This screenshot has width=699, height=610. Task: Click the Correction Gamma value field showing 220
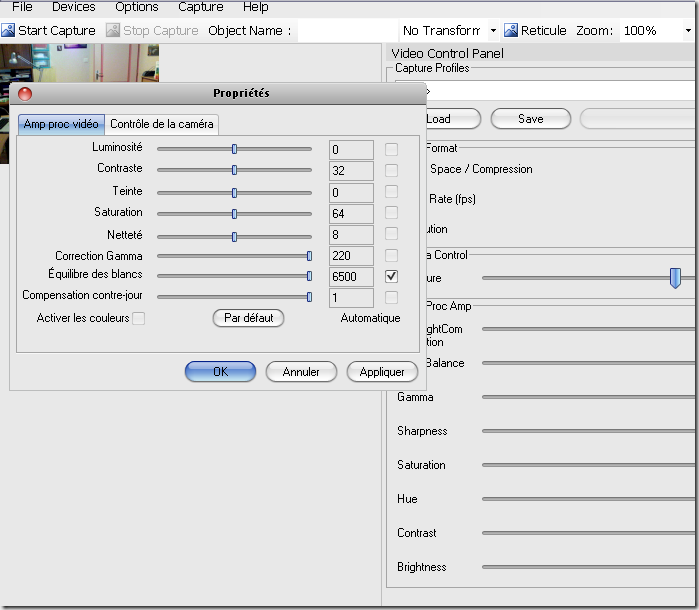pos(351,256)
